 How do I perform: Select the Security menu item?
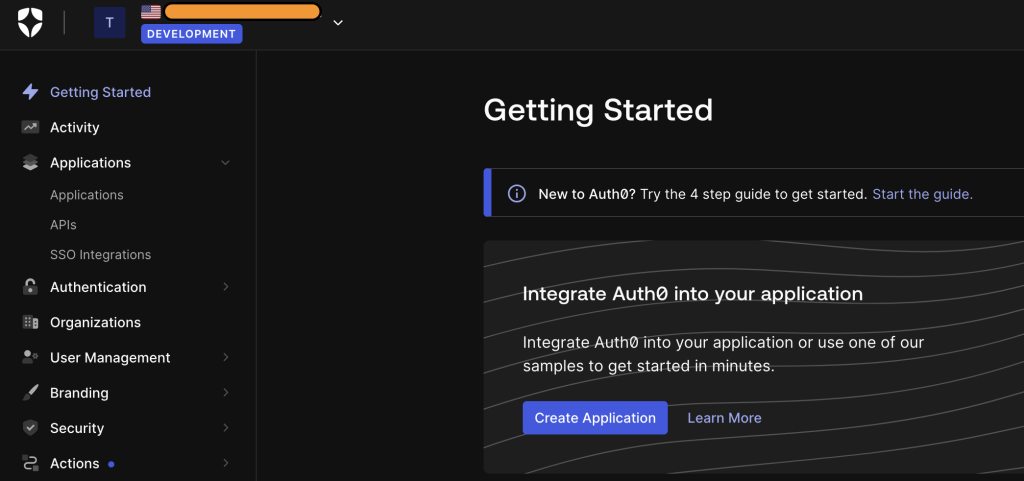click(x=77, y=428)
